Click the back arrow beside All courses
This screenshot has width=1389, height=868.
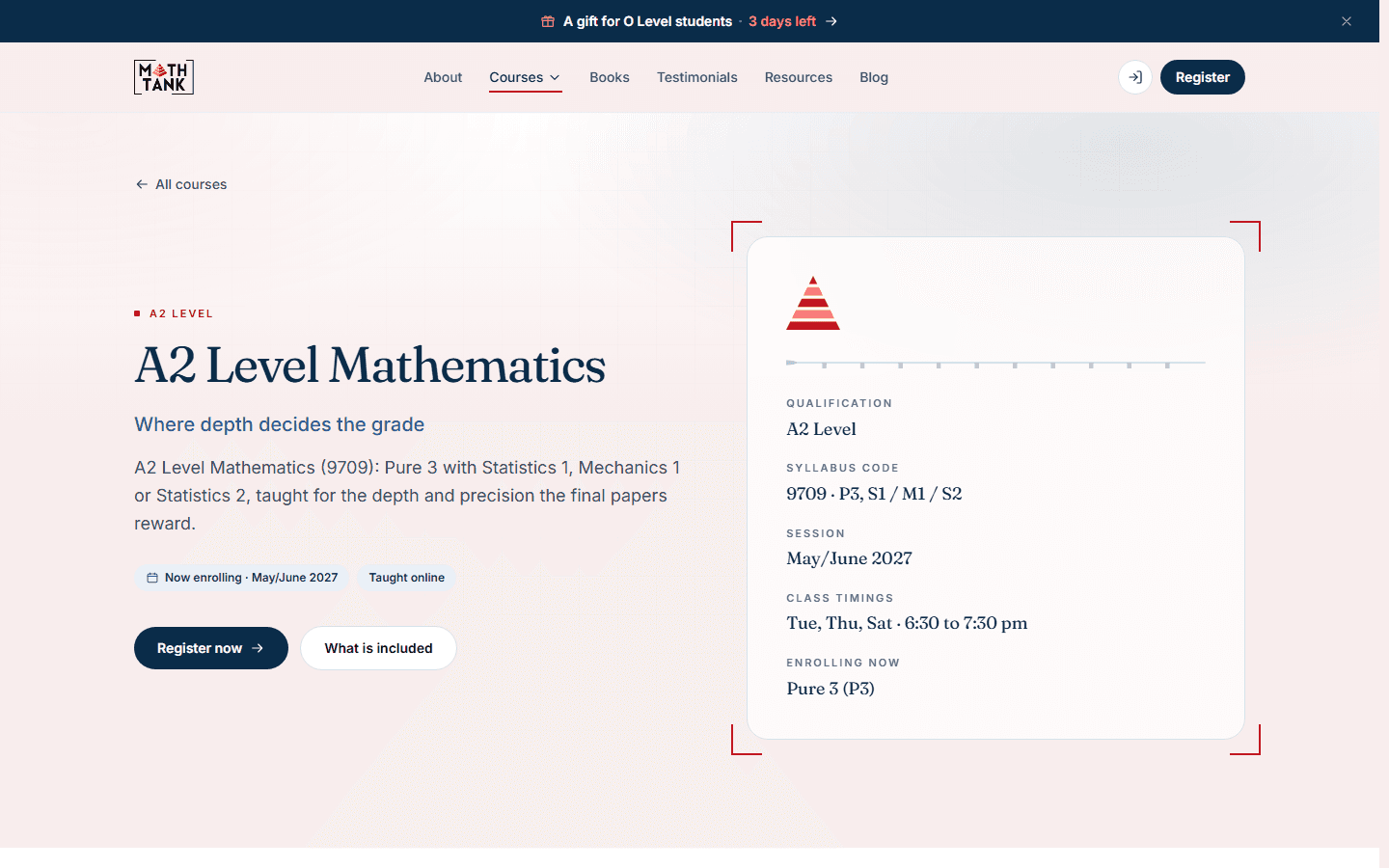(142, 184)
